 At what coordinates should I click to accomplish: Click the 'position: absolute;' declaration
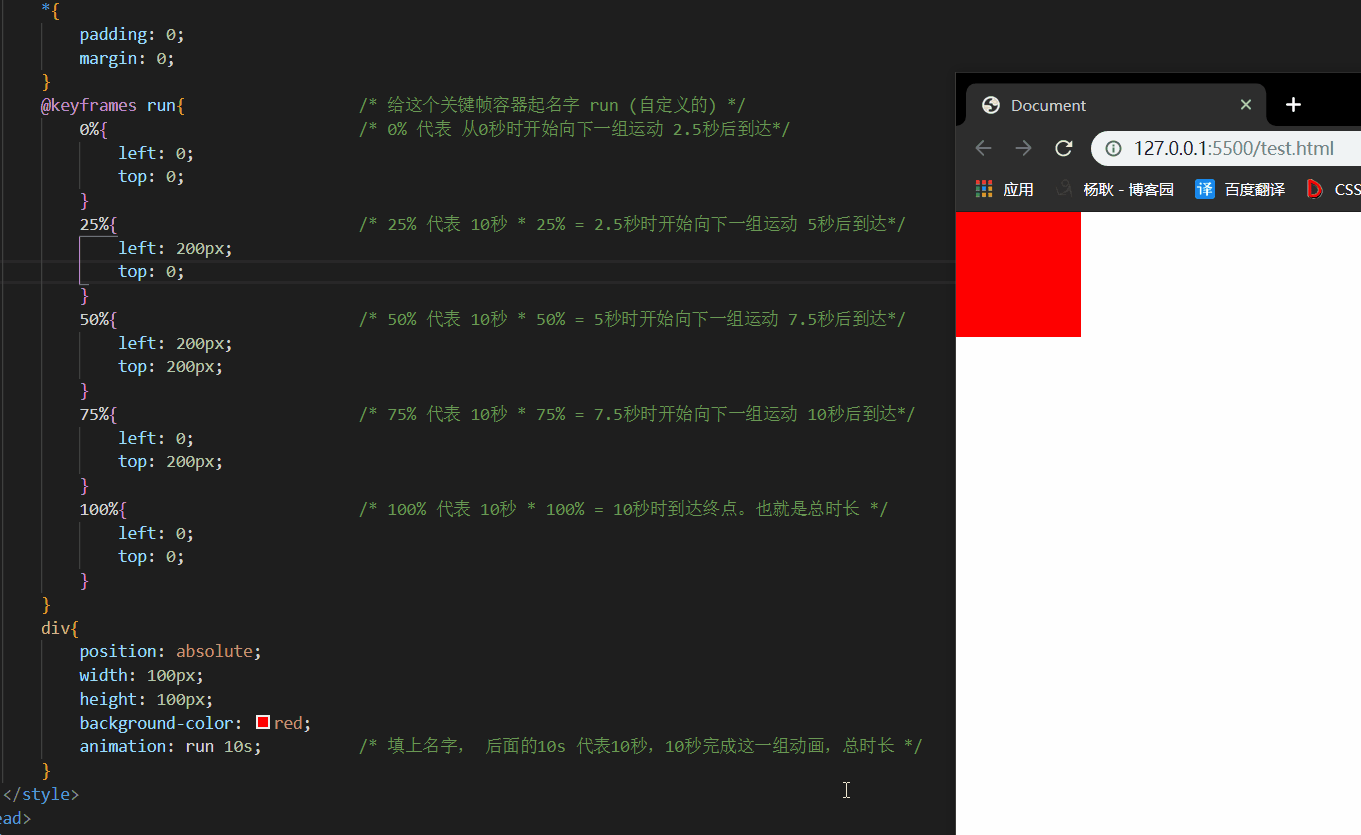coord(171,651)
